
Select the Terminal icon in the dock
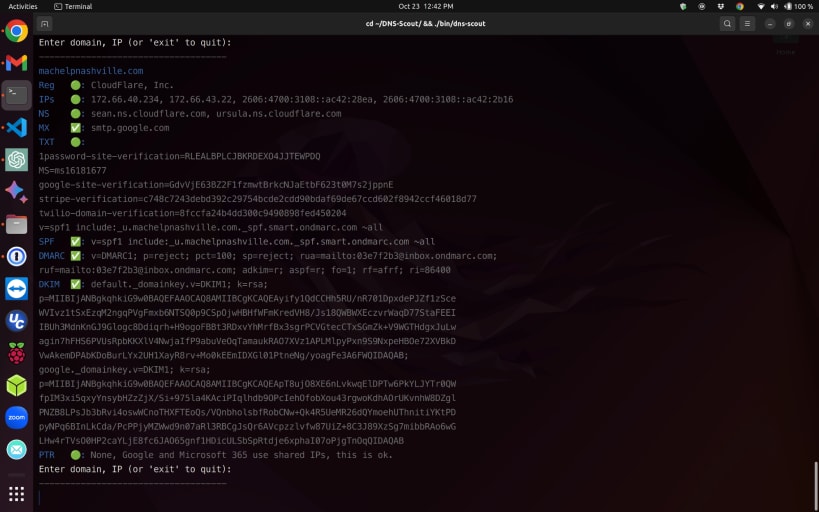click(x=16, y=95)
